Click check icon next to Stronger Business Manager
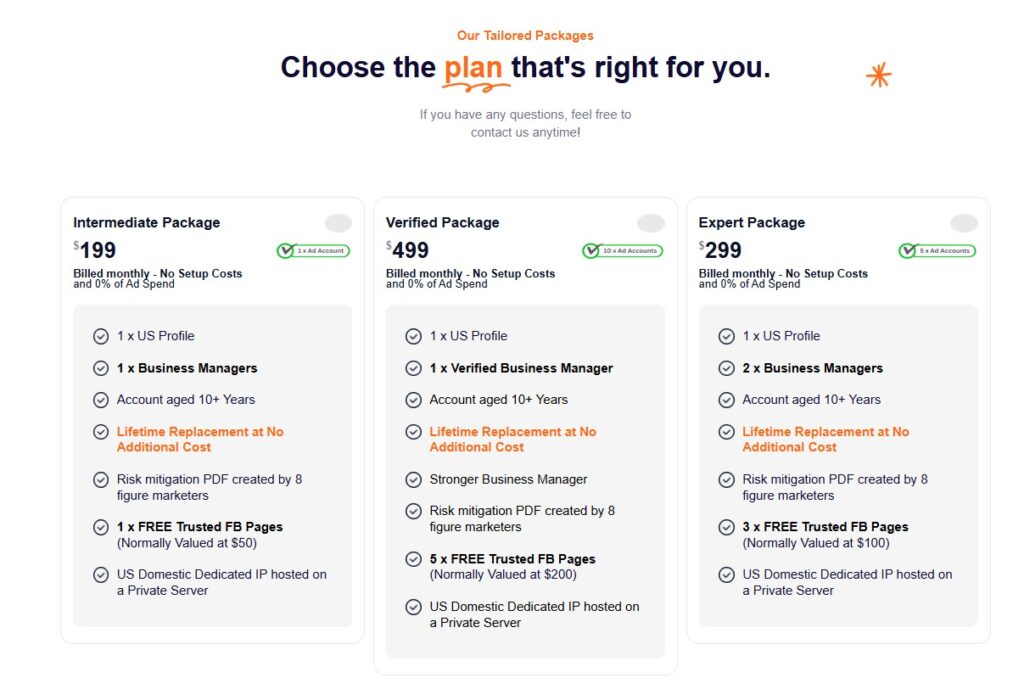 [x=414, y=480]
